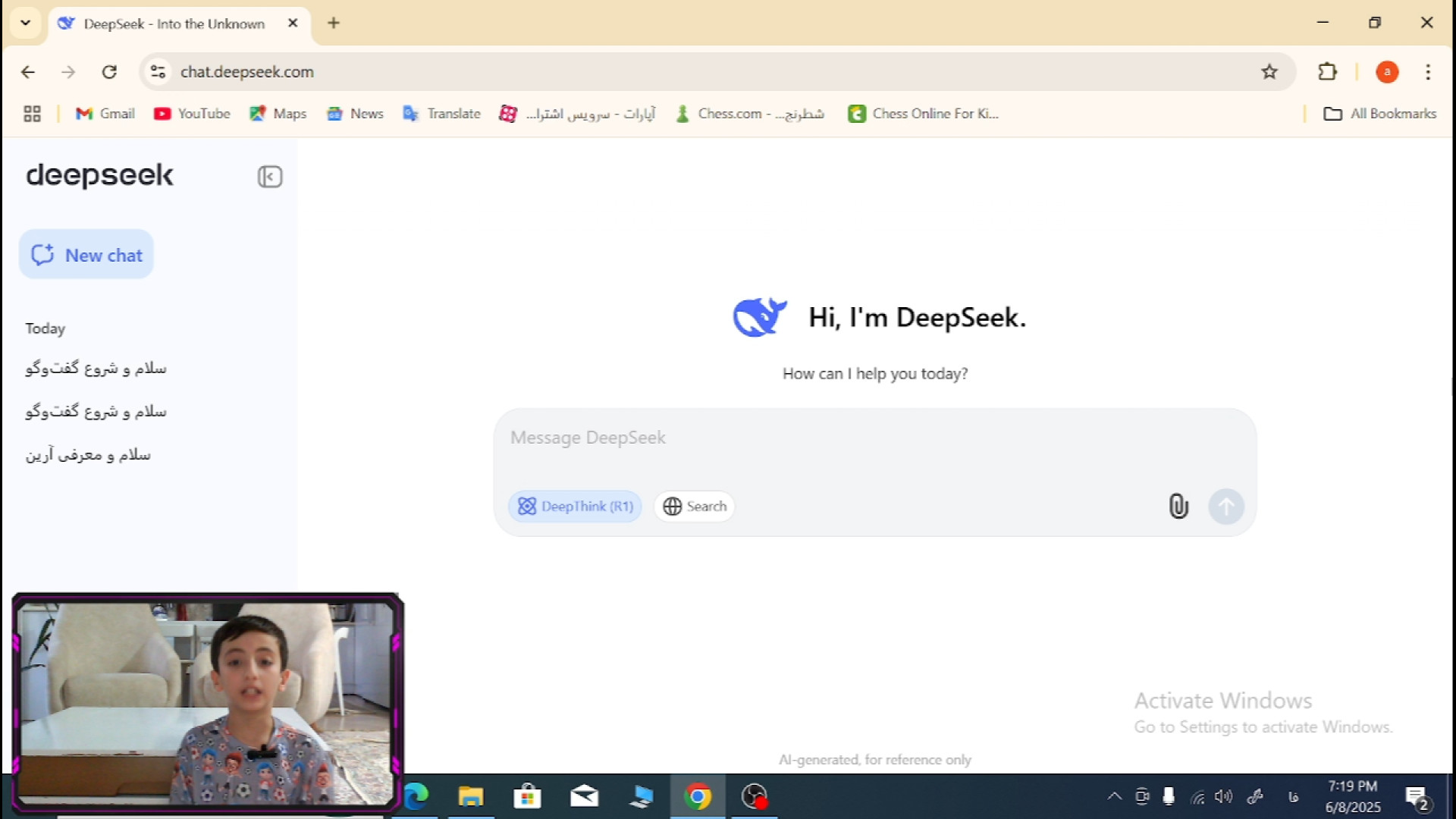Image resolution: width=1456 pixels, height=819 pixels.
Task: Open the Chess Online For Kids bookmark
Action: point(924,114)
